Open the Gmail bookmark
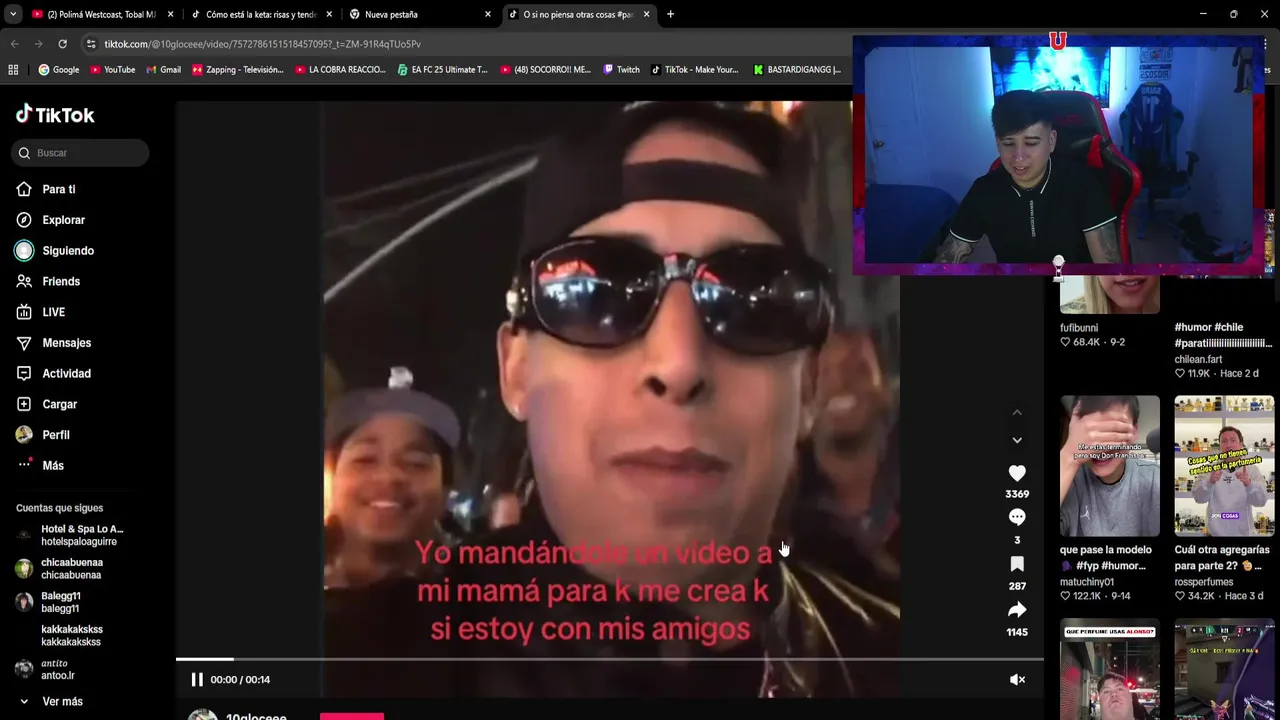The image size is (1280, 720). 163,70
